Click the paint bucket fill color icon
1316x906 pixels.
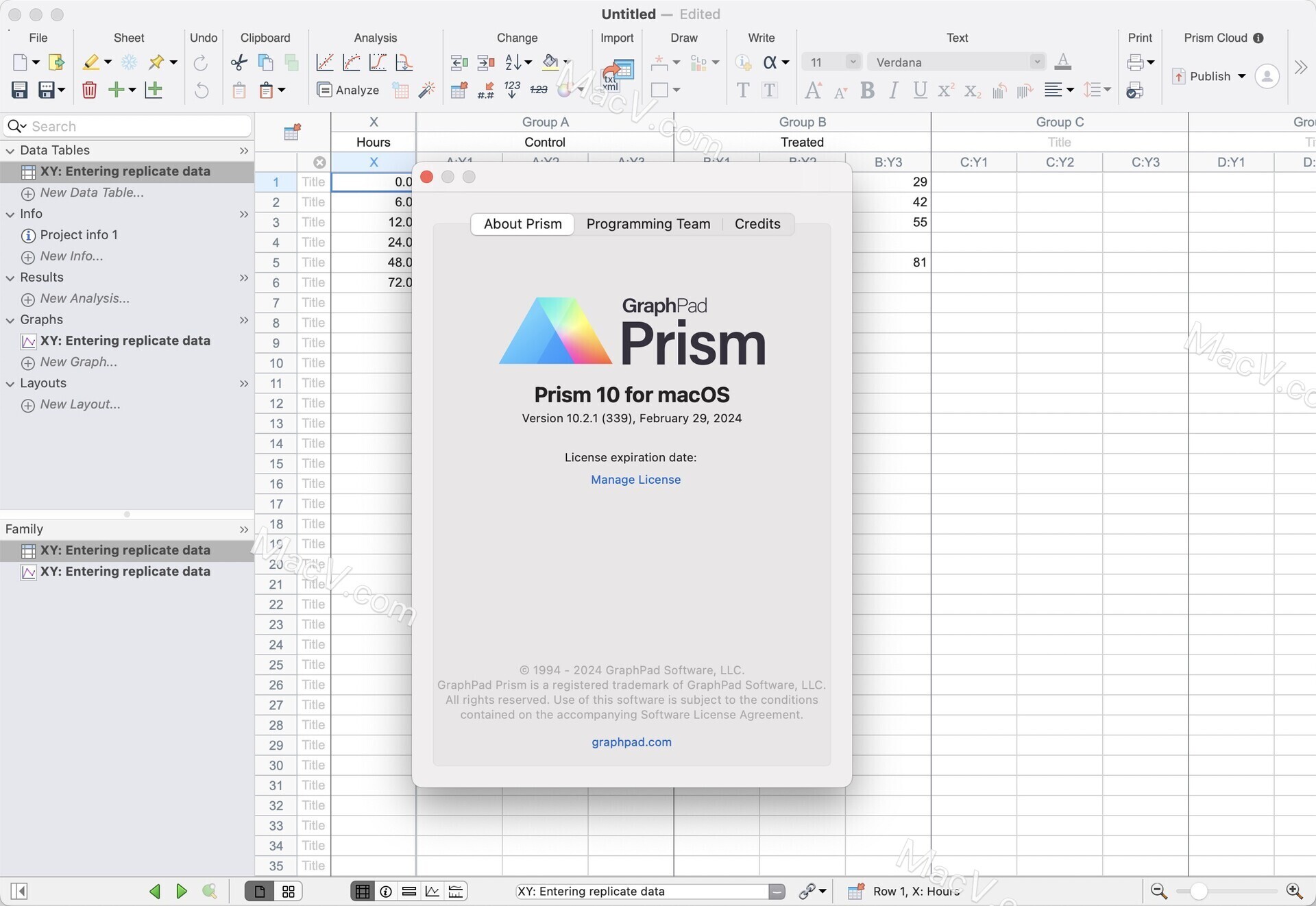pyautogui.click(x=550, y=62)
